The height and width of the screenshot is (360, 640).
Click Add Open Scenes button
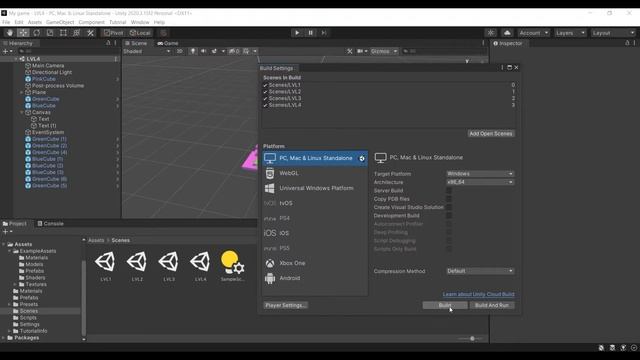pyautogui.click(x=491, y=134)
